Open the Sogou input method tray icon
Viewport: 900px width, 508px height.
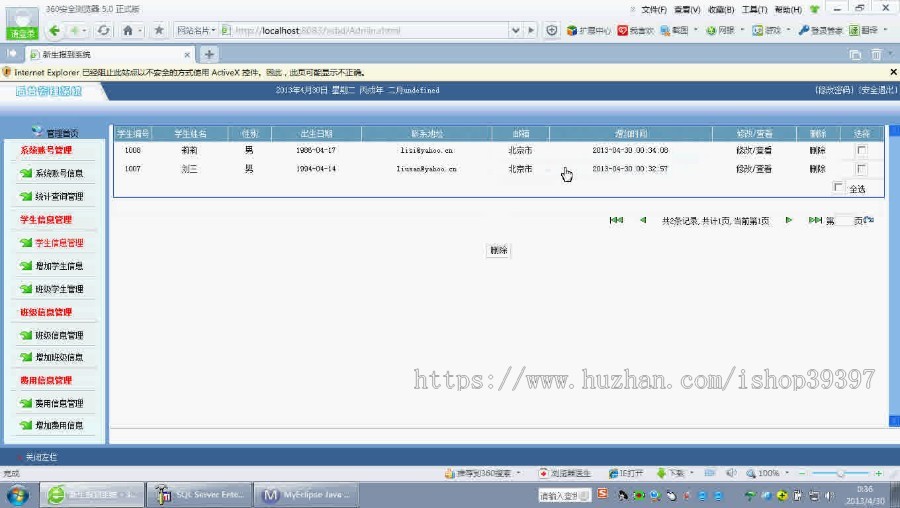click(602, 494)
